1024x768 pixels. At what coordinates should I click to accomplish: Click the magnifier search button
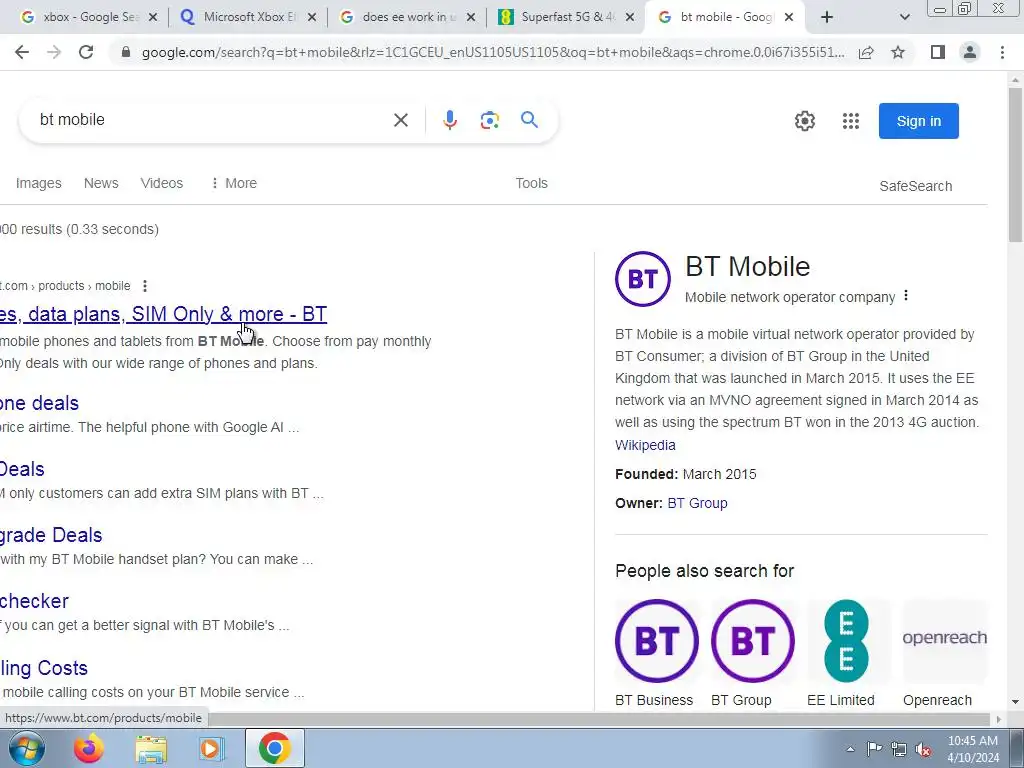point(530,120)
